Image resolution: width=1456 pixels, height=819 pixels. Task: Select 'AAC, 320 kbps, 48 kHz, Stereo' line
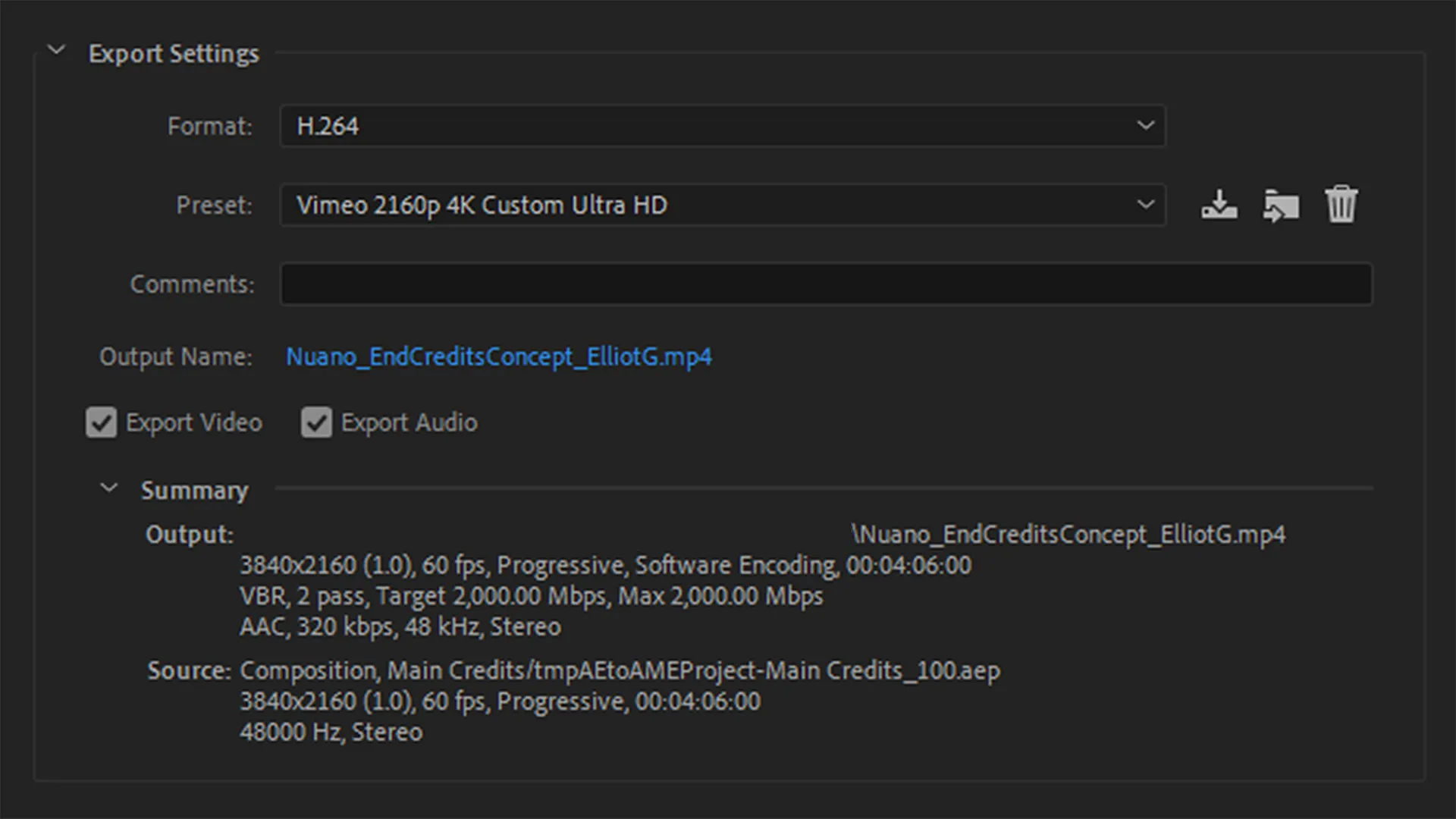point(400,627)
